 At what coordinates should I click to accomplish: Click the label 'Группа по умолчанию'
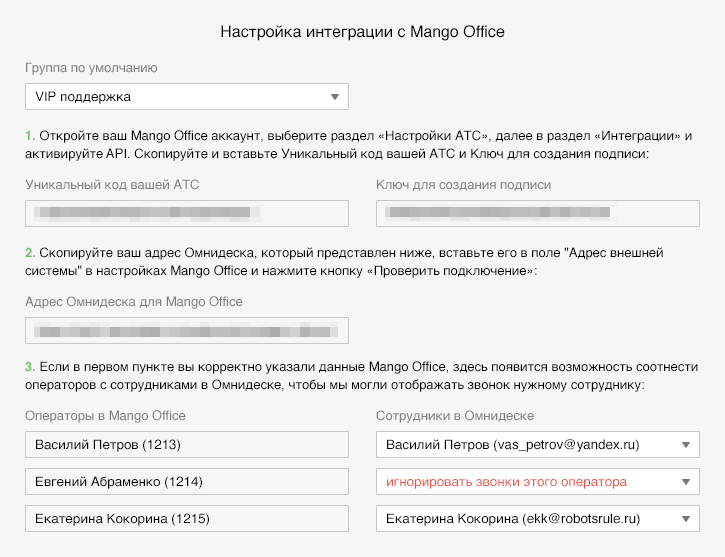[x=91, y=68]
